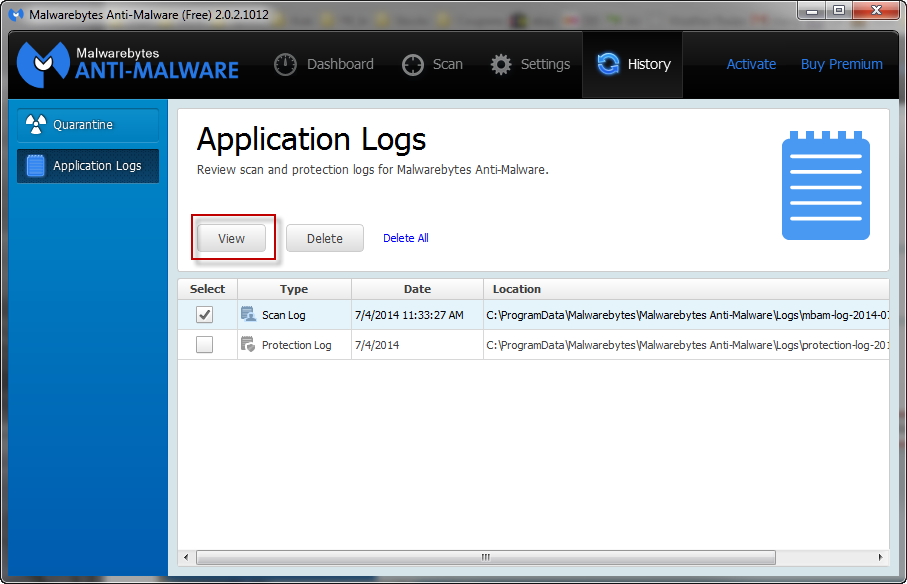Uncheck the Scan Log checkbox
This screenshot has width=907, height=584.
204,315
